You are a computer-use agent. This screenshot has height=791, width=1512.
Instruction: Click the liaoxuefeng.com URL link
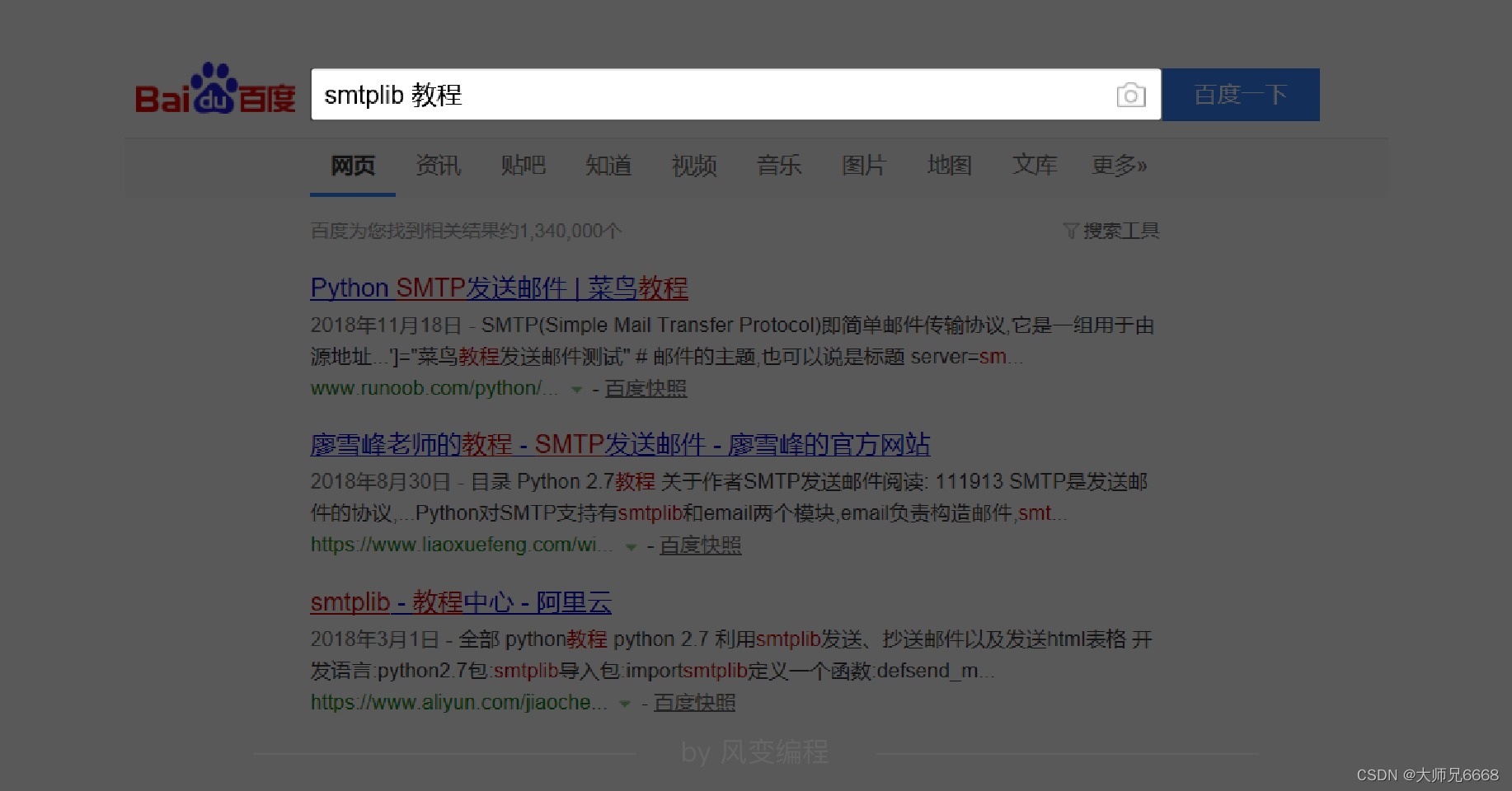click(462, 545)
